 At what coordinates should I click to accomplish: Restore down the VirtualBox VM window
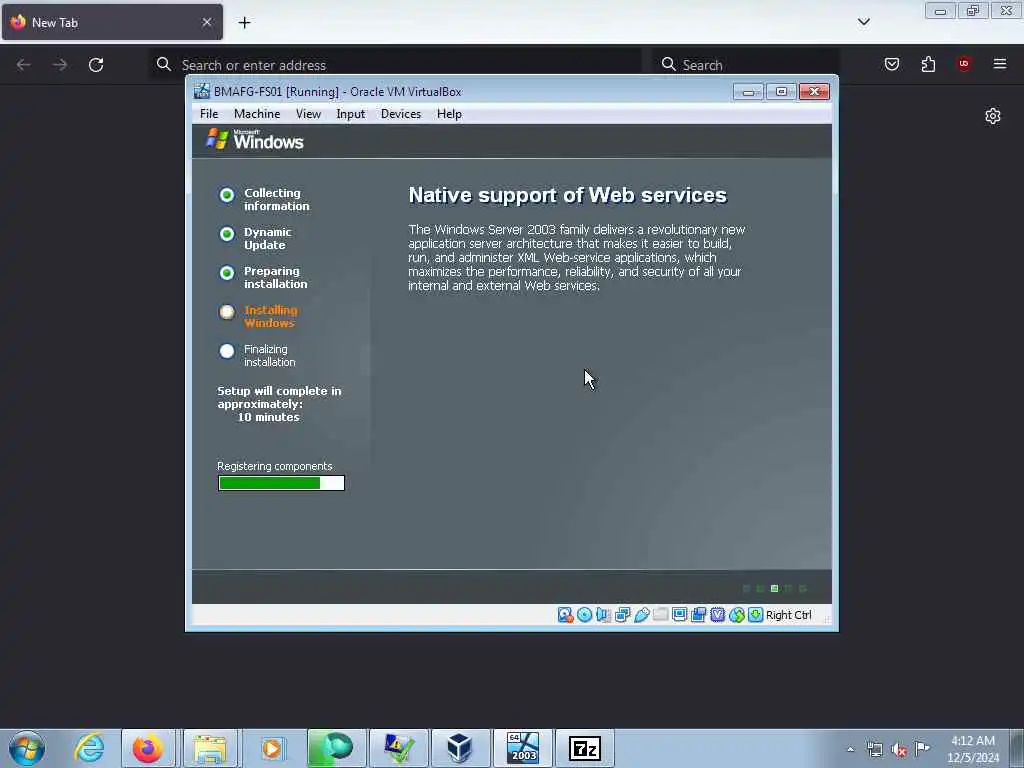coord(781,91)
